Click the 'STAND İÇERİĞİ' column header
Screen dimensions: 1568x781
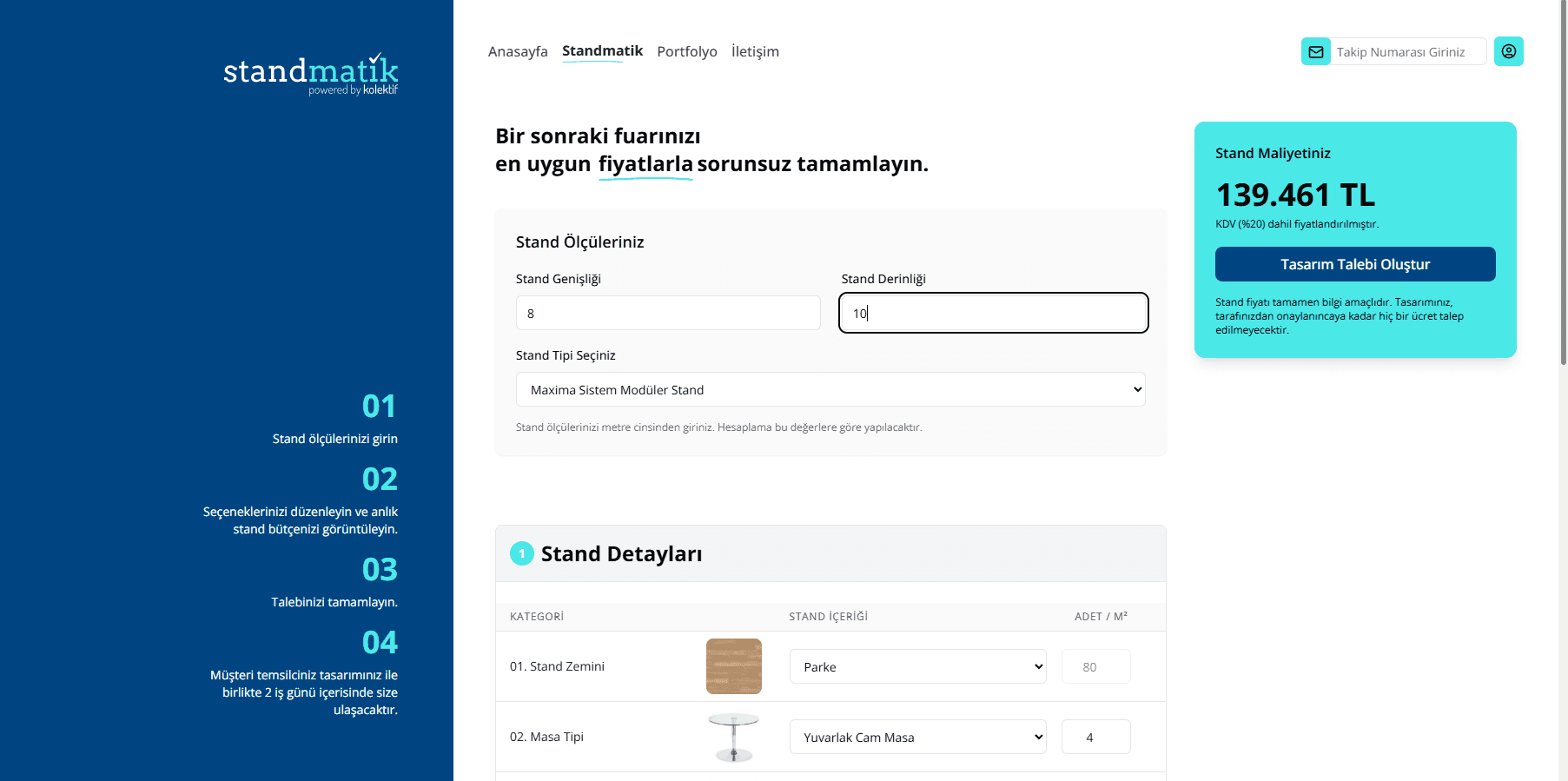[828, 616]
